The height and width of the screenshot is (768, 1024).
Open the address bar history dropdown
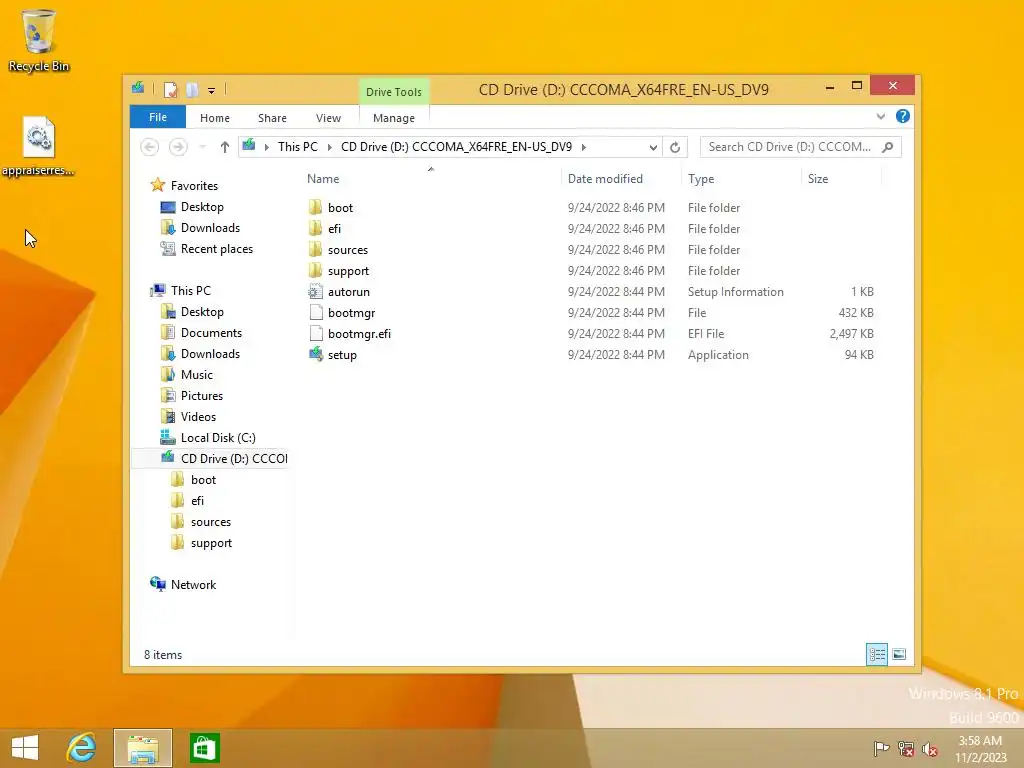coord(653,148)
